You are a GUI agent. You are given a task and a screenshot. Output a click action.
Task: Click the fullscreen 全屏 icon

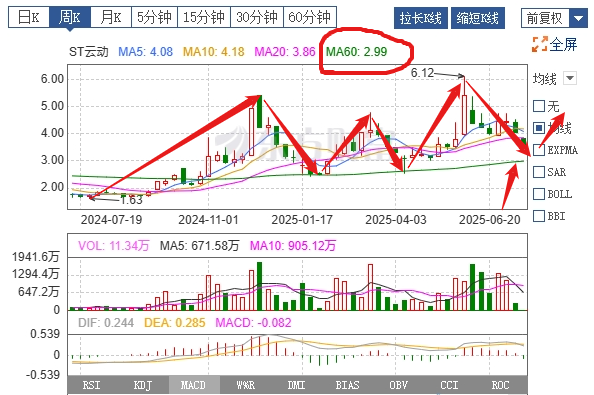[540, 44]
